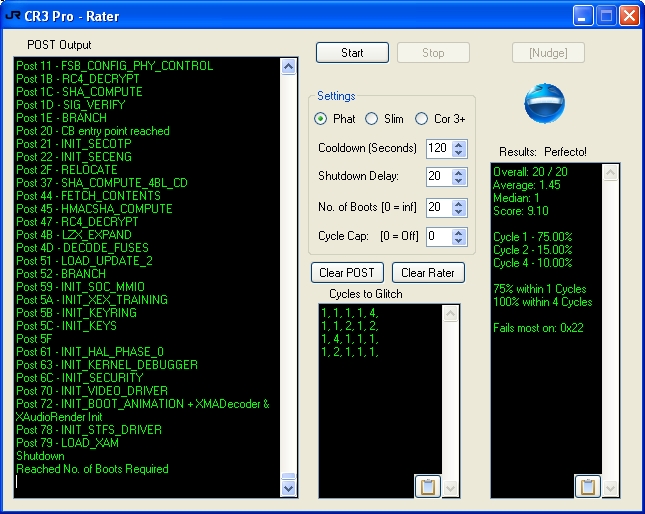Screen dimensions: 645x514
Task: Decrease No. of Boots value
Action: [x=459, y=212]
